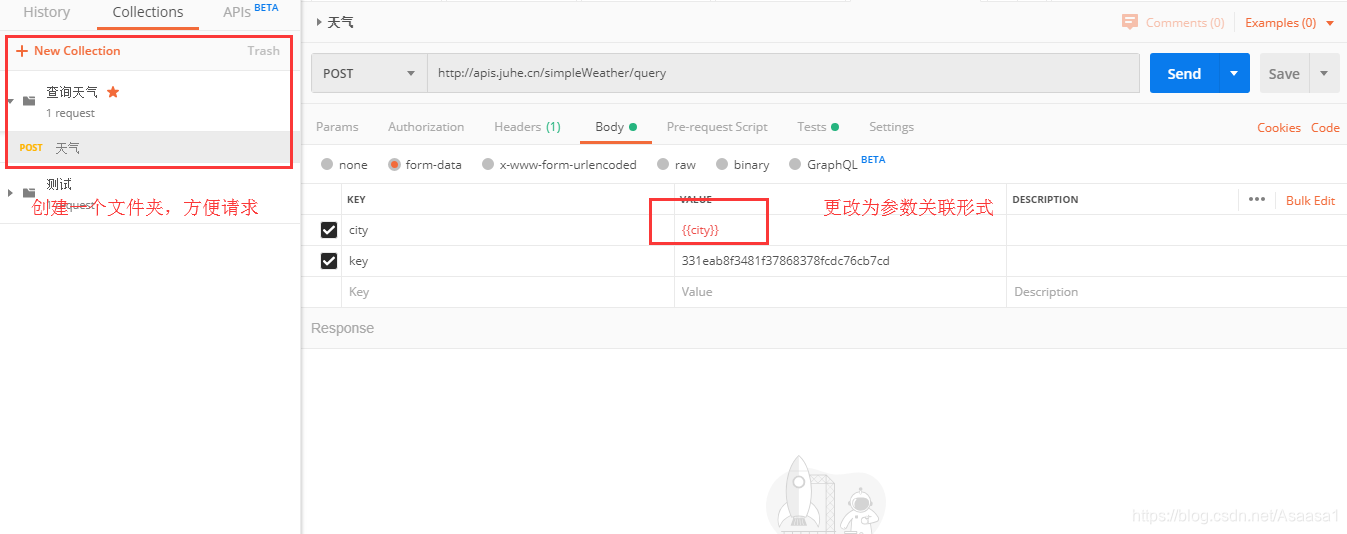Viewport: 1347px width, 534px height.
Task: Open the Params tab
Action: coord(337,127)
